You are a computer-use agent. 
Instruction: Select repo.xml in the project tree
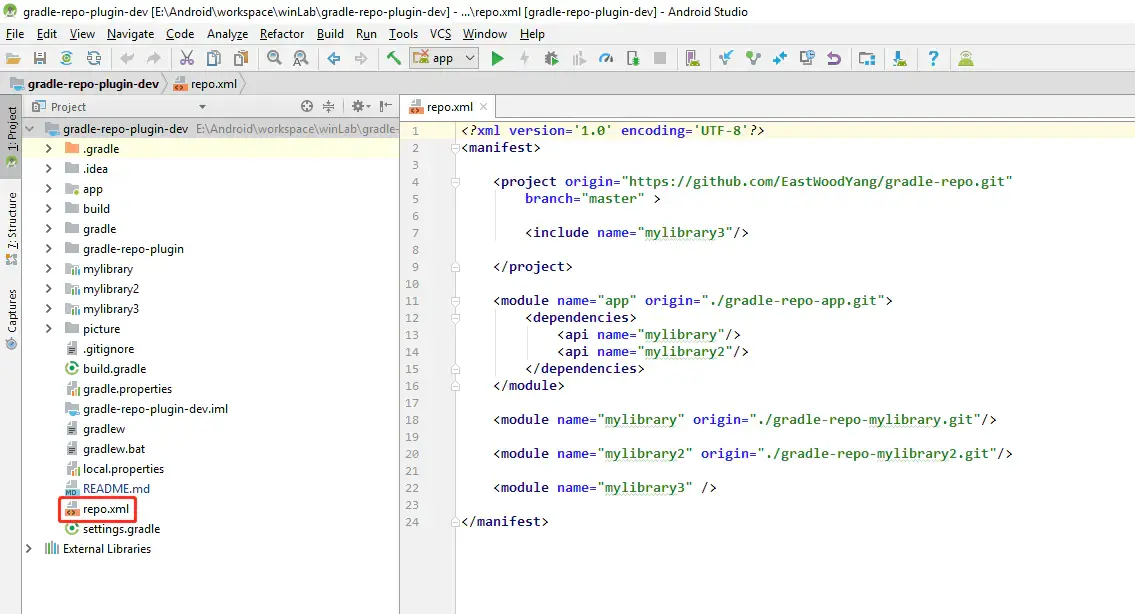(x=98, y=509)
